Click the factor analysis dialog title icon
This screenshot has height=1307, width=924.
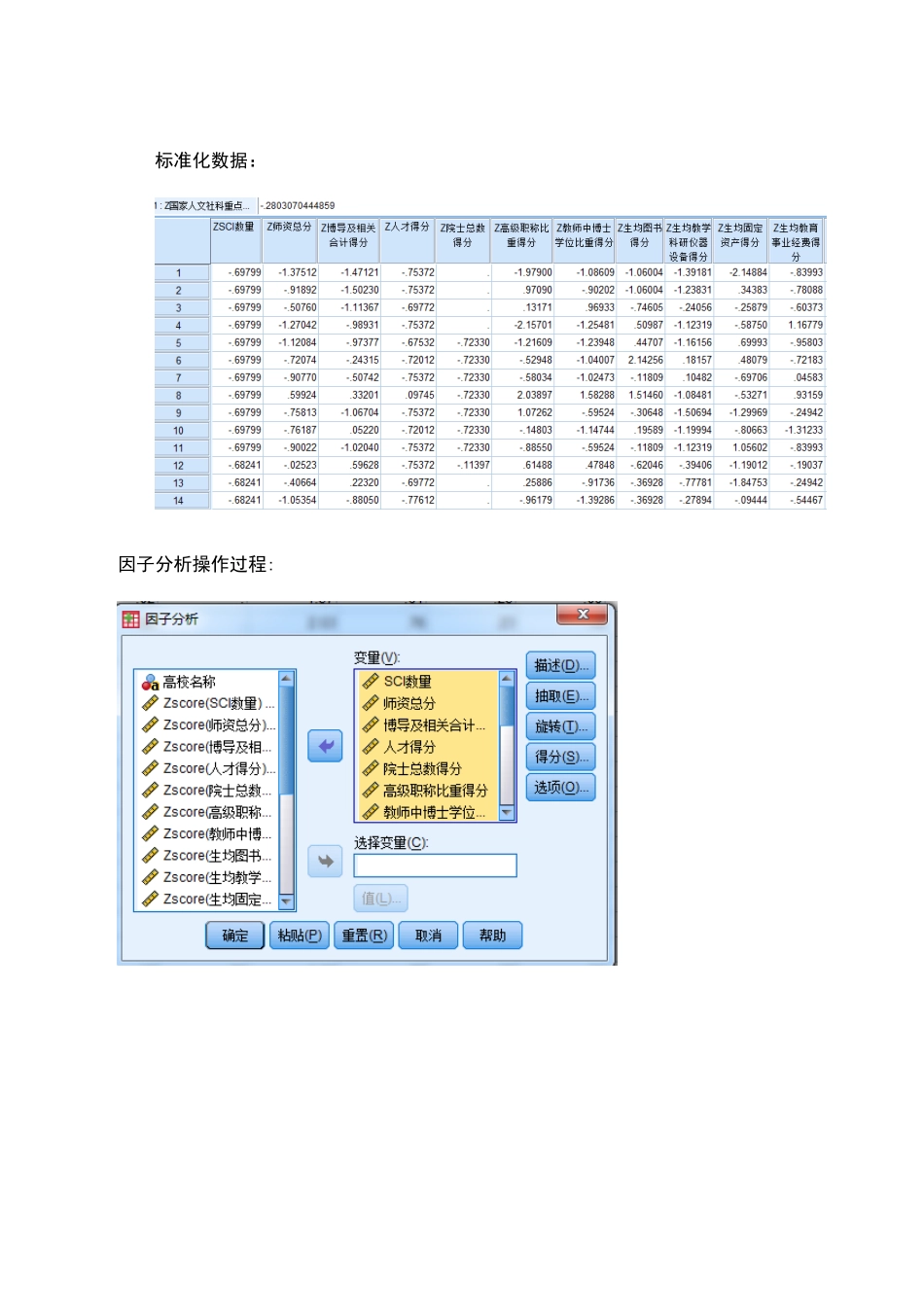click(130, 619)
